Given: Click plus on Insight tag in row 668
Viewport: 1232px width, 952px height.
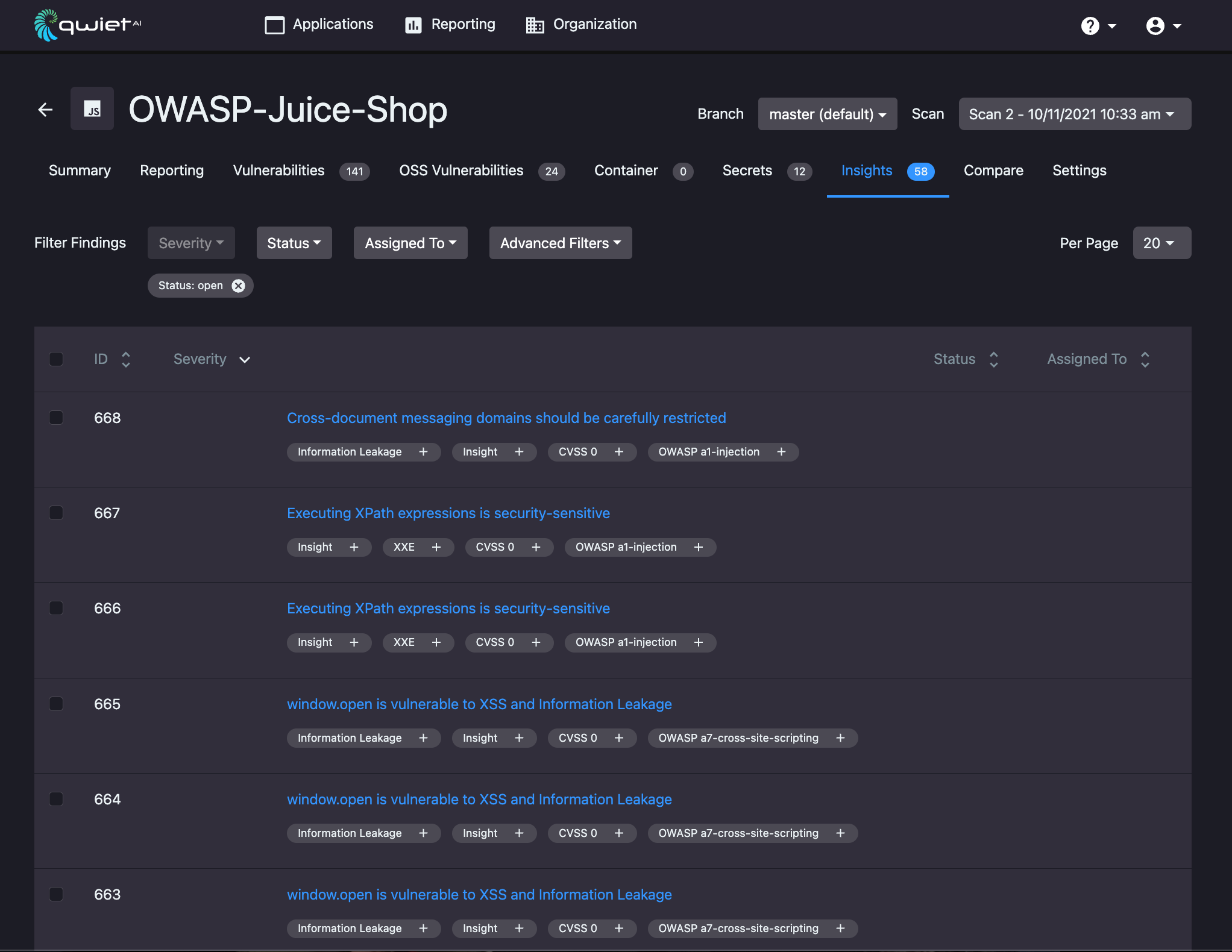Looking at the screenshot, I should pos(519,452).
